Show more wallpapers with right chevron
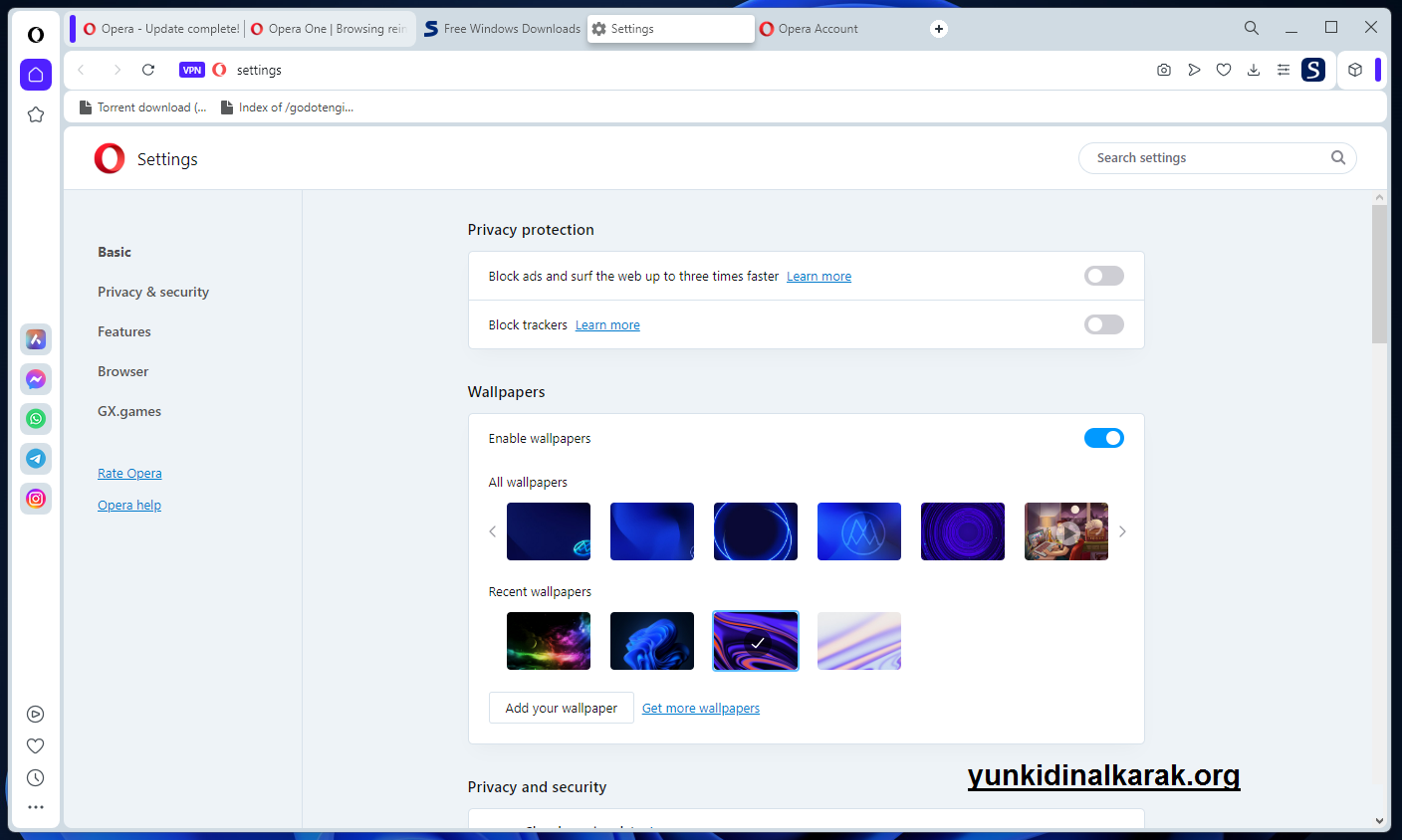Viewport: 1402px width, 840px height. point(1122,531)
